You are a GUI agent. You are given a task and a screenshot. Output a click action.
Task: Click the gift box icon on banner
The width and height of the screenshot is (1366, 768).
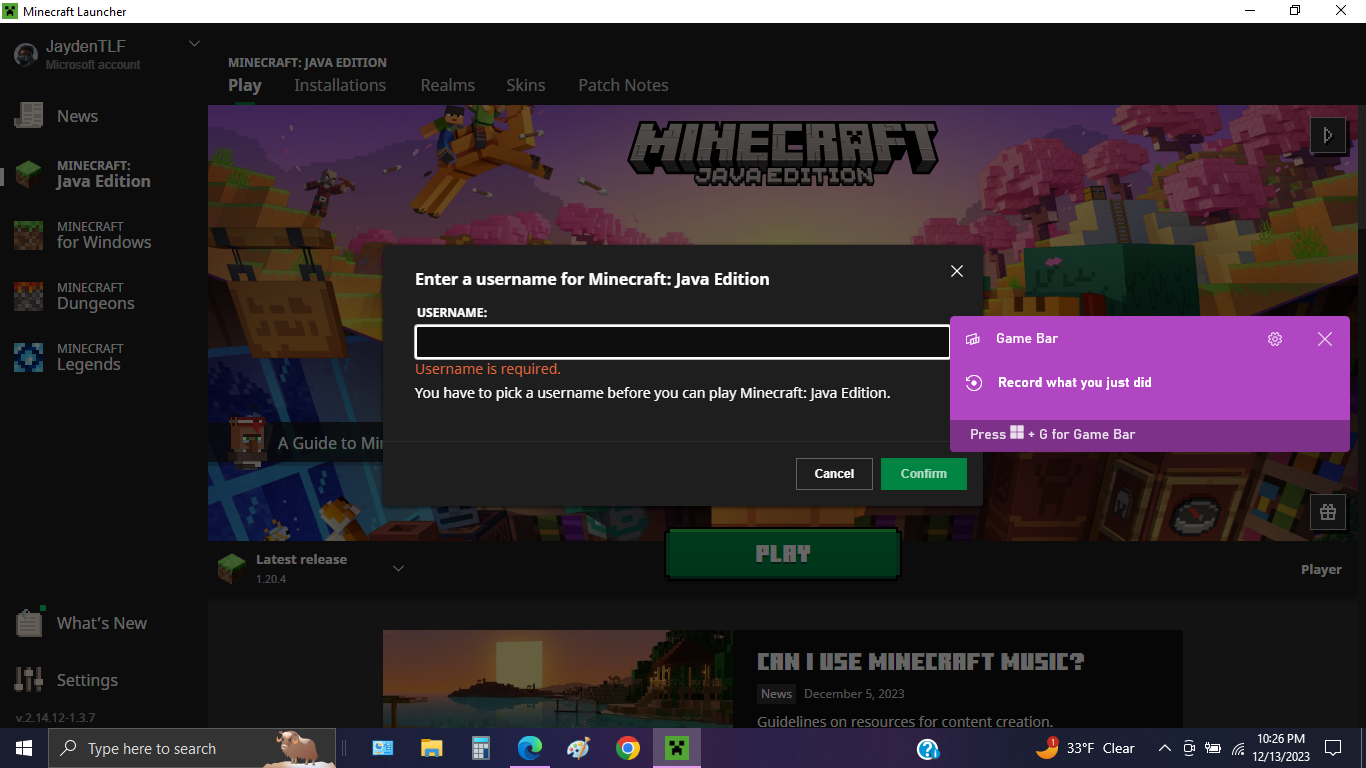[1327, 512]
